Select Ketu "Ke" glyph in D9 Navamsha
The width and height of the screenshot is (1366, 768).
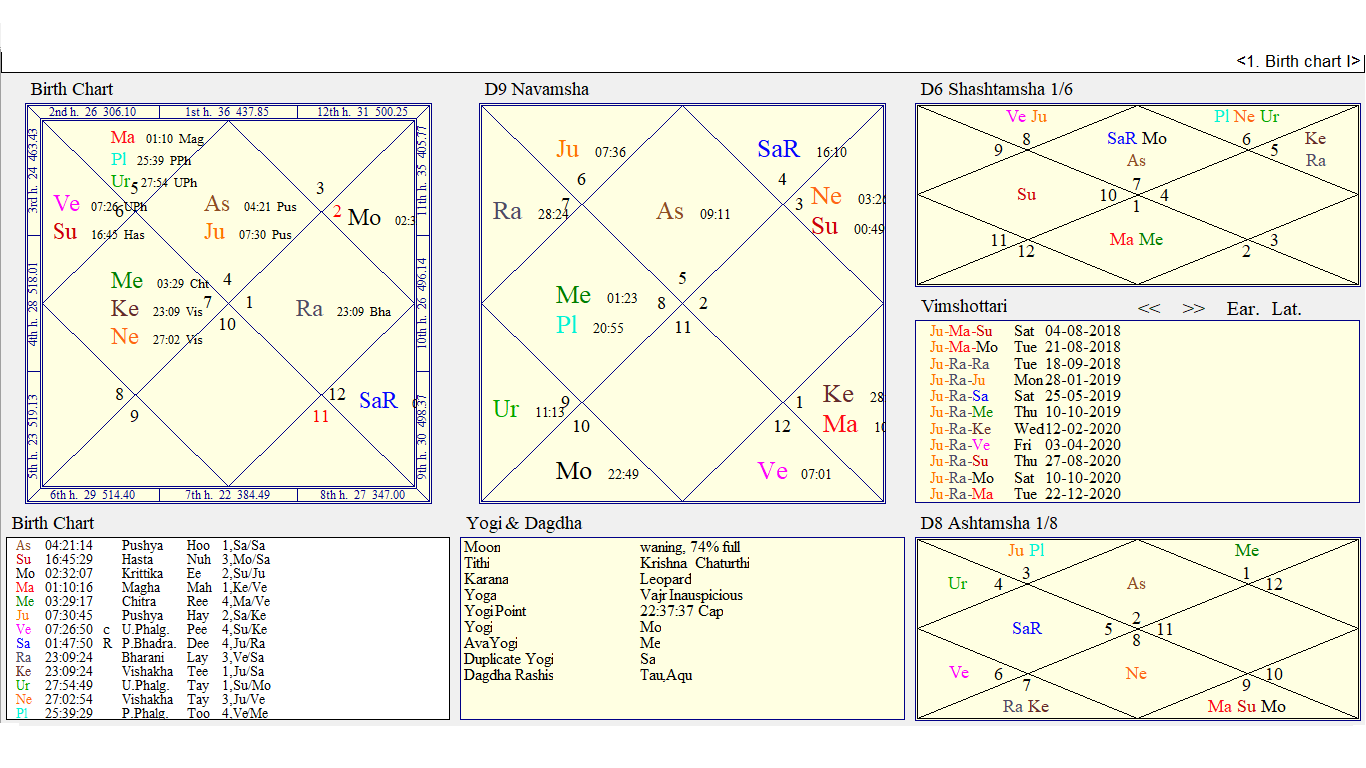point(838,394)
